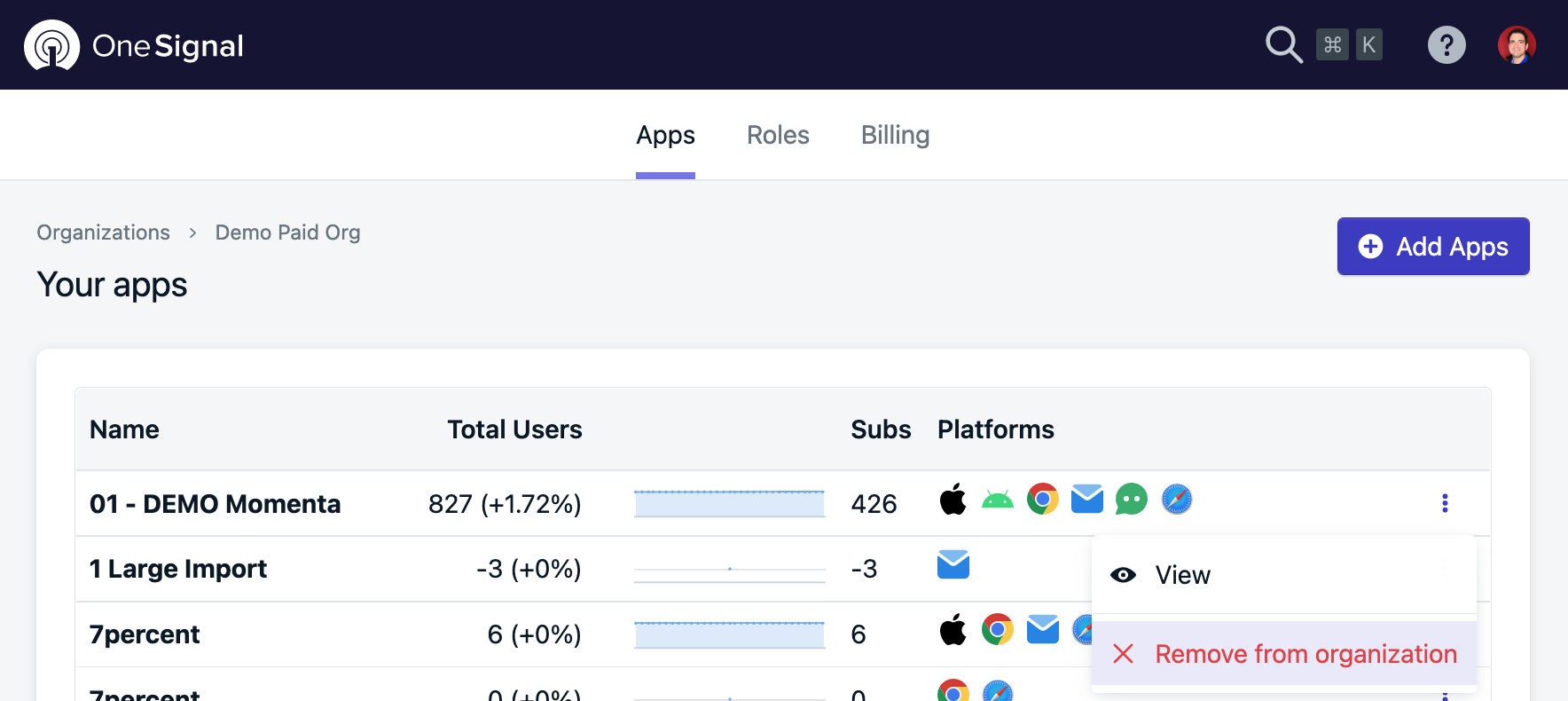This screenshot has height=701, width=1568.
Task: Click the Platforms column header
Action: click(996, 429)
